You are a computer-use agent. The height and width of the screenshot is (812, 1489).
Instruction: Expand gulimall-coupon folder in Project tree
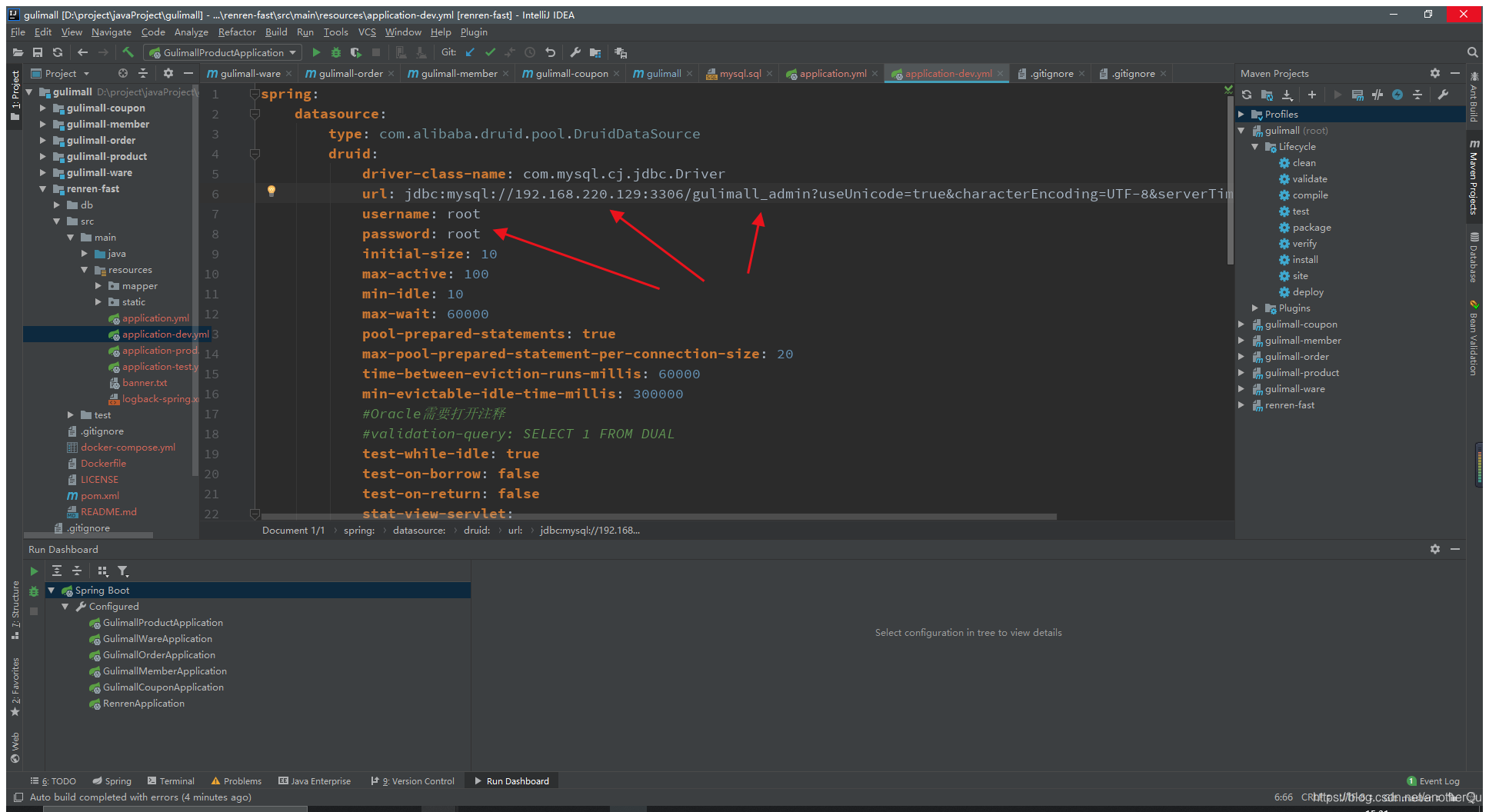[x=43, y=108]
